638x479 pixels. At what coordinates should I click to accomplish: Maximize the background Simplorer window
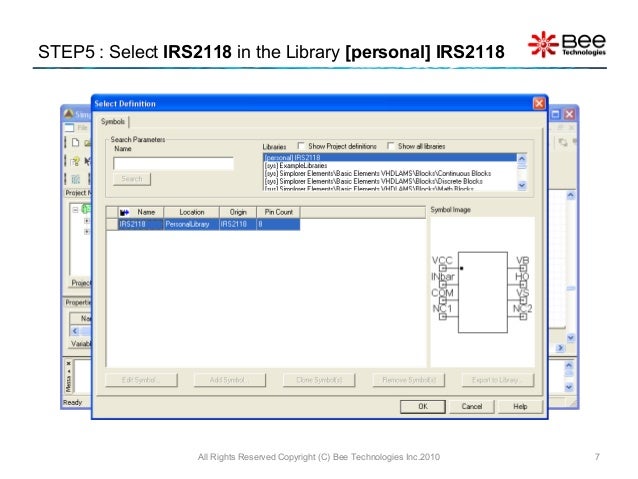point(556,114)
